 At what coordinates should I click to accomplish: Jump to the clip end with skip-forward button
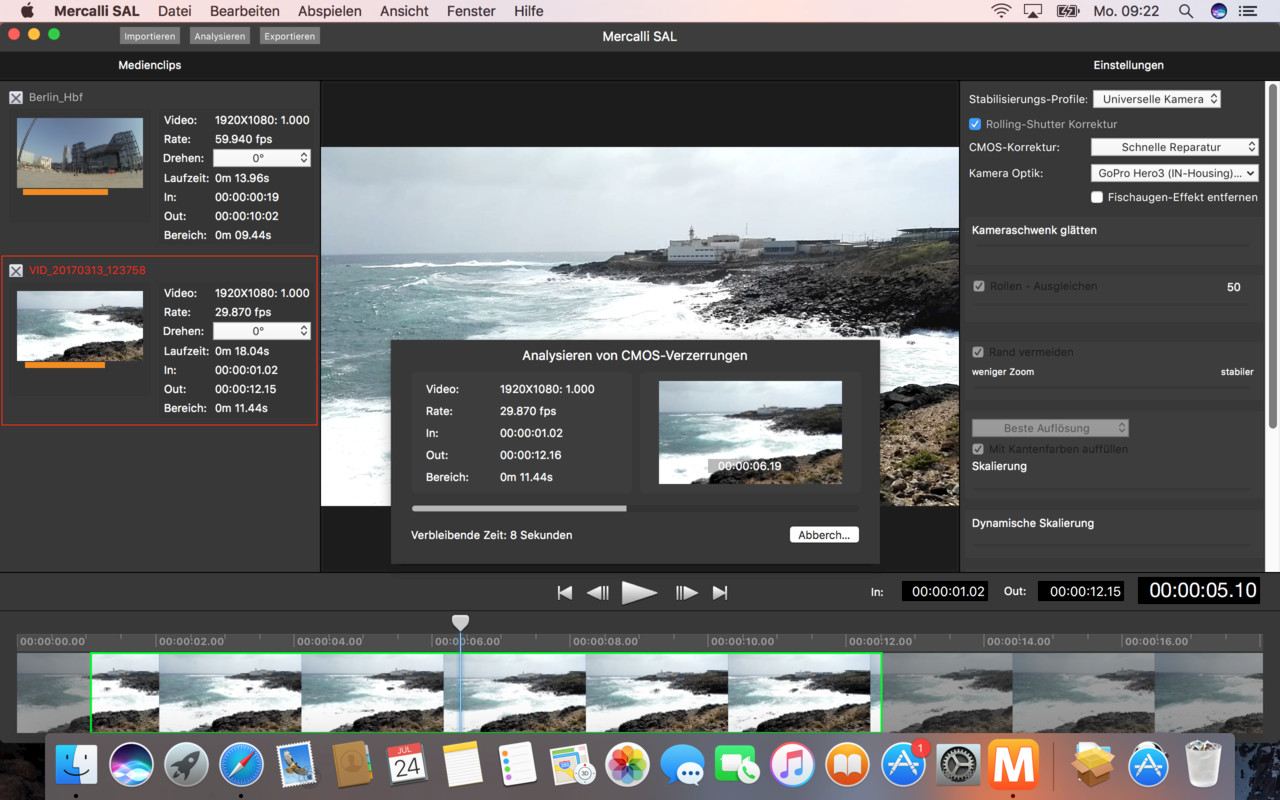719,593
